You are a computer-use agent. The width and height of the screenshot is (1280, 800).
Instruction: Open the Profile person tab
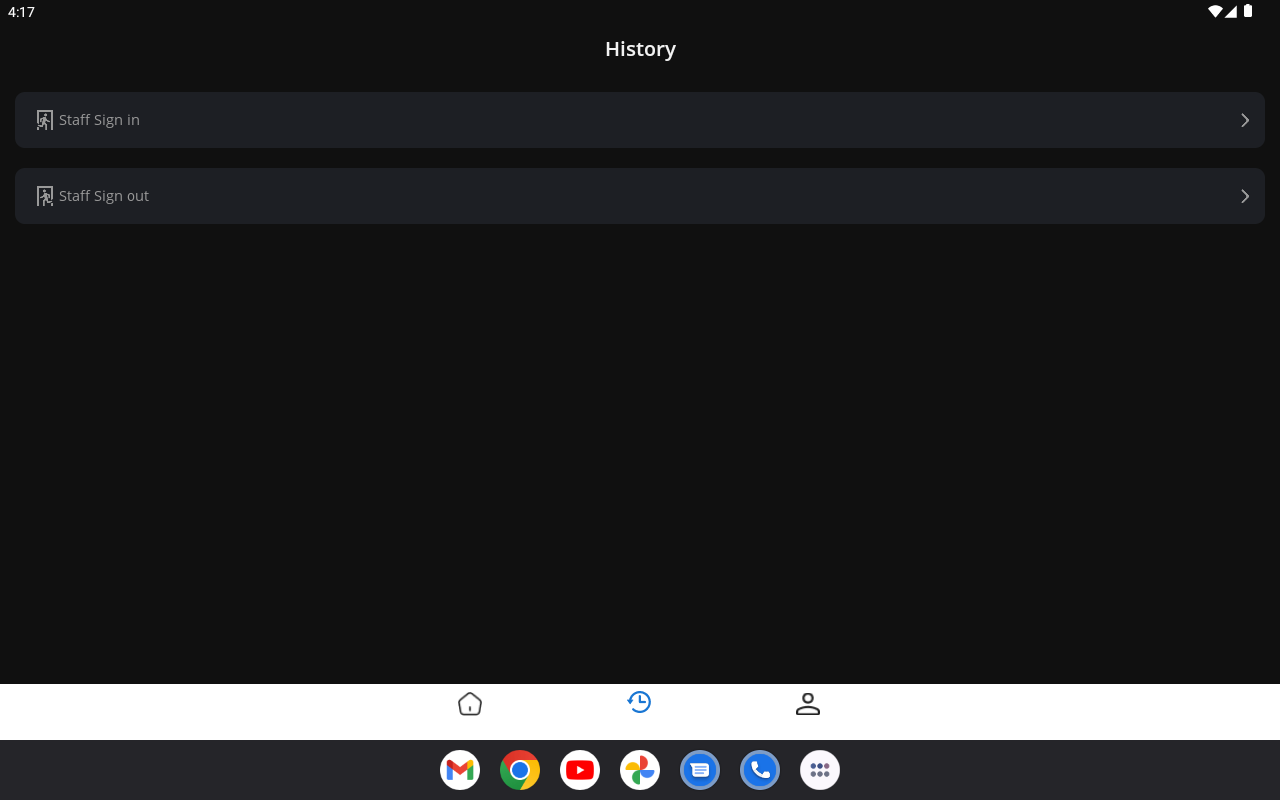pyautogui.click(x=808, y=704)
